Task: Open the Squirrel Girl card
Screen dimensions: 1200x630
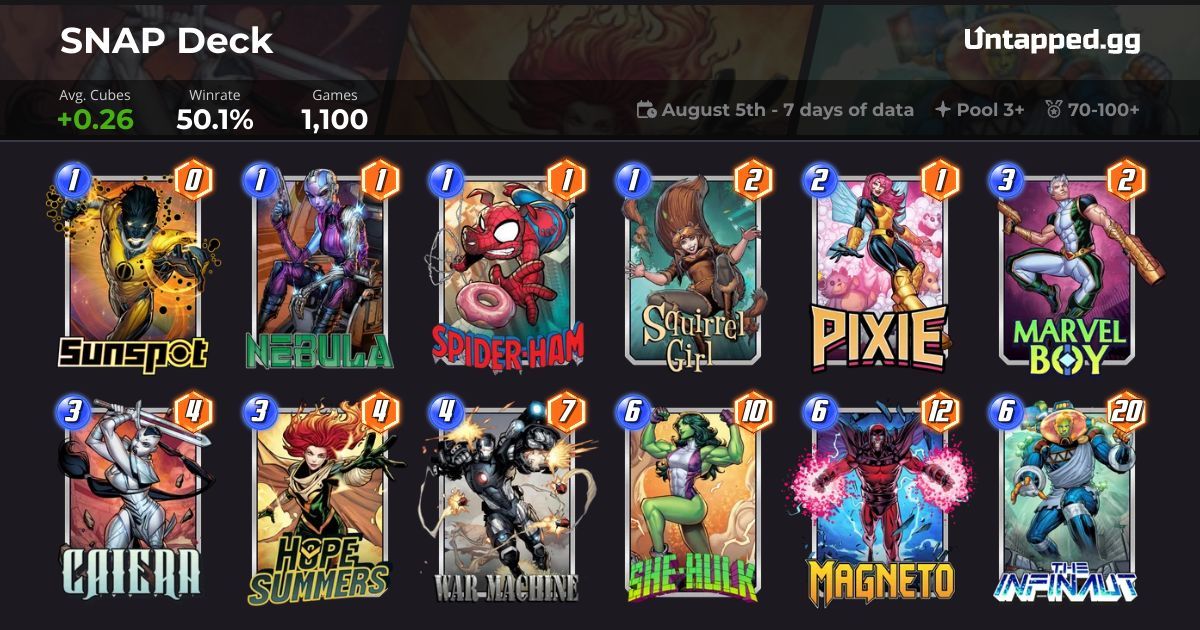Action: tap(694, 268)
